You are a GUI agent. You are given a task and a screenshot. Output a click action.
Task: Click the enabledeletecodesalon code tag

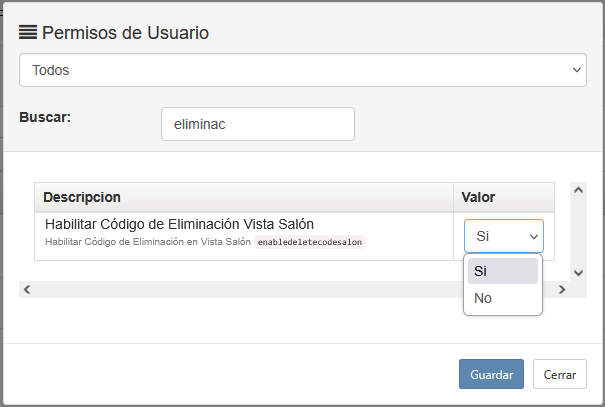[310, 242]
